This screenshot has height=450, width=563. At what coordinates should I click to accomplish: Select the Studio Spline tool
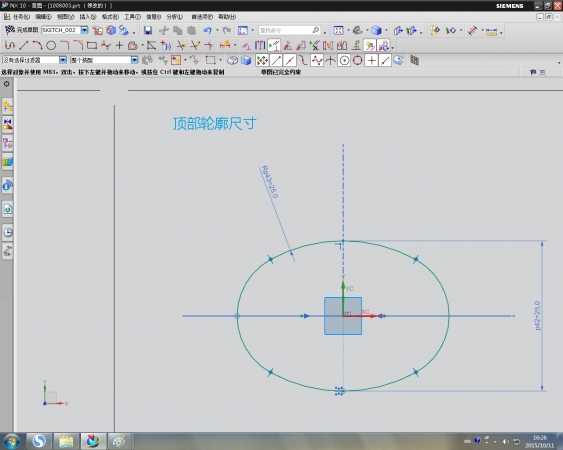106,46
